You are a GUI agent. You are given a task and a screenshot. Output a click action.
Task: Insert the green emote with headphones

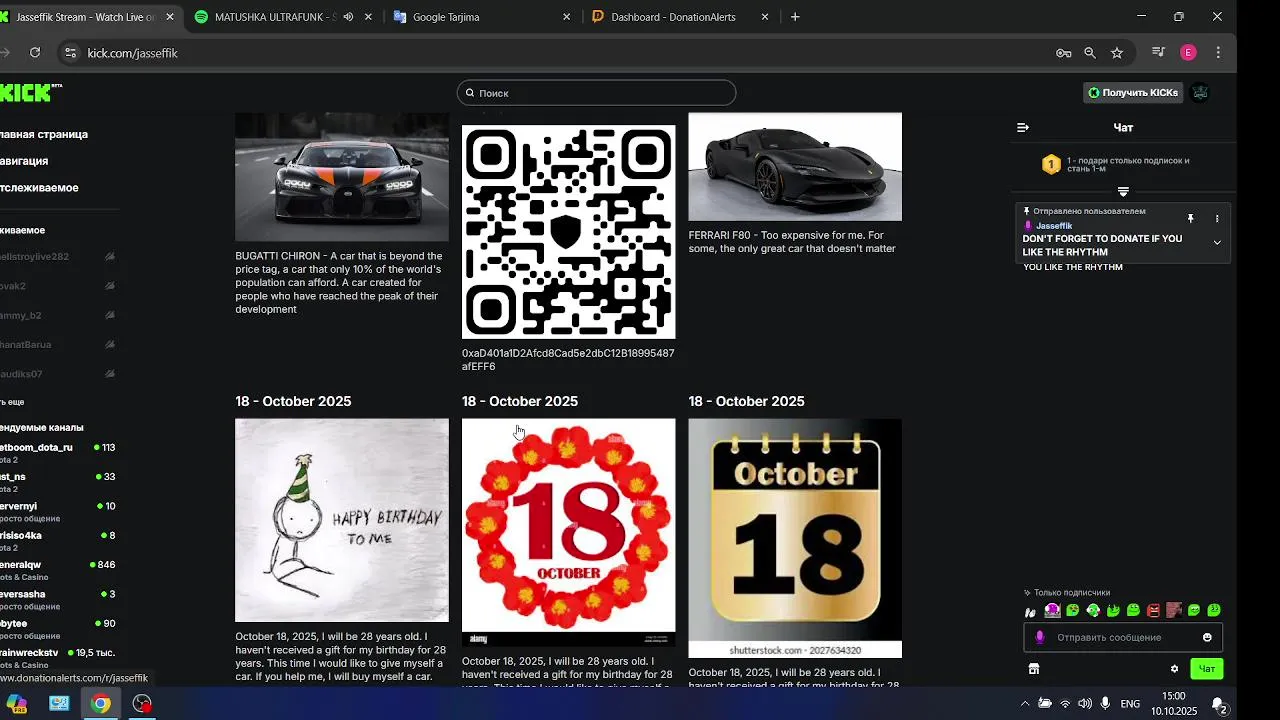pos(1093,610)
